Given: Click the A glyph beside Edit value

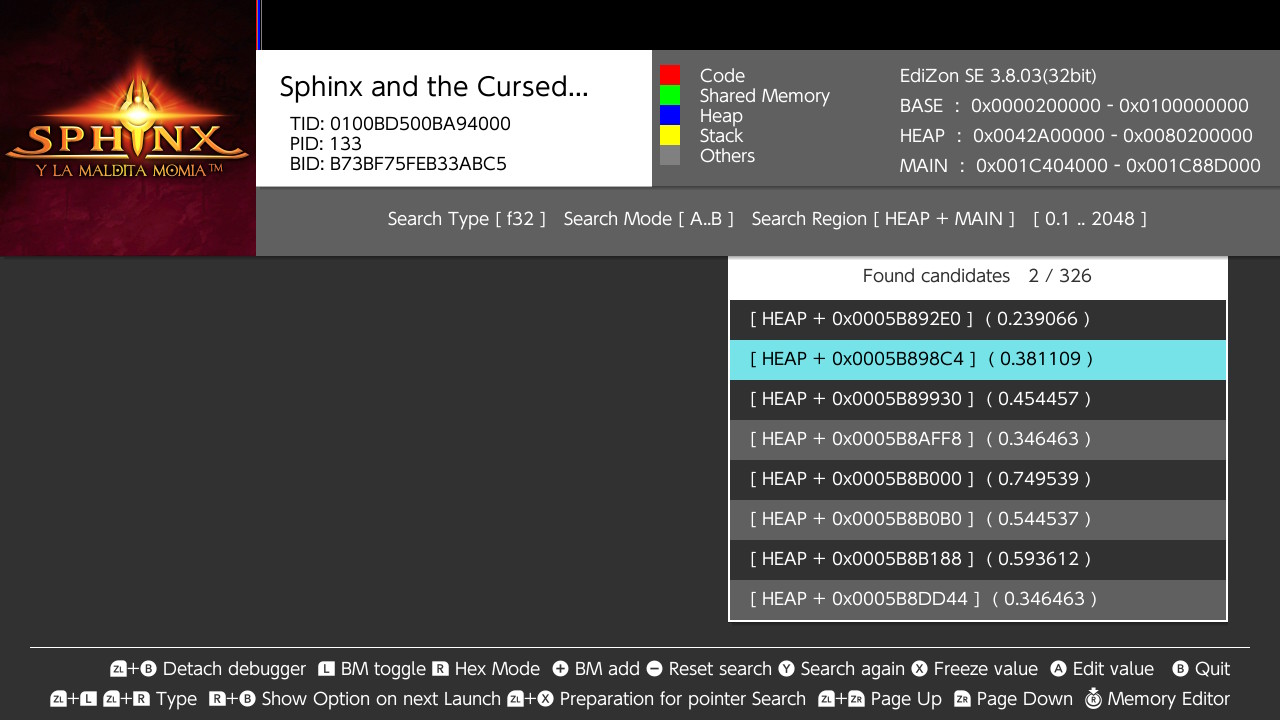Looking at the screenshot, I should (1058, 669).
